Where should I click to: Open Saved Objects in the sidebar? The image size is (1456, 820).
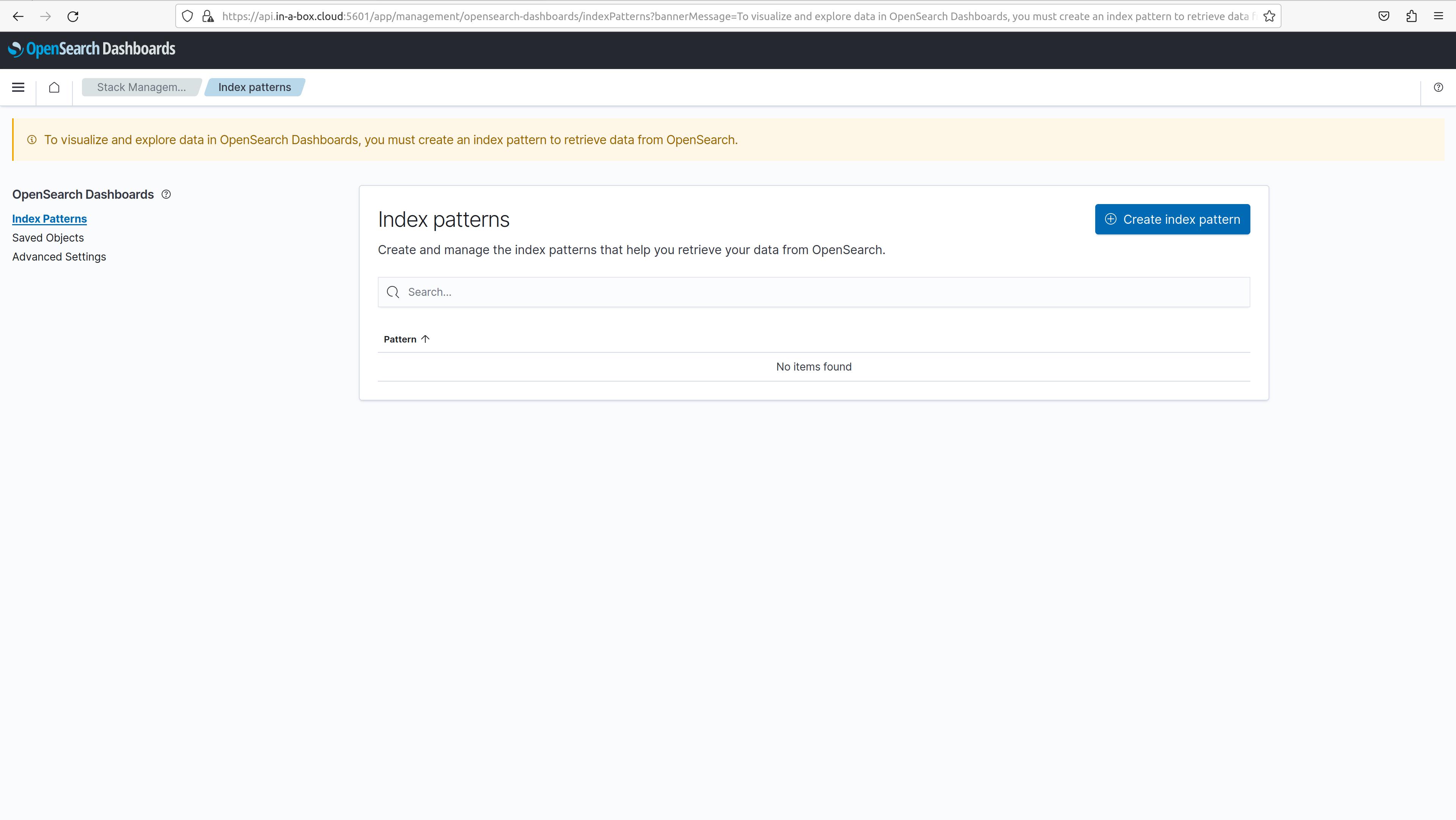(x=48, y=238)
